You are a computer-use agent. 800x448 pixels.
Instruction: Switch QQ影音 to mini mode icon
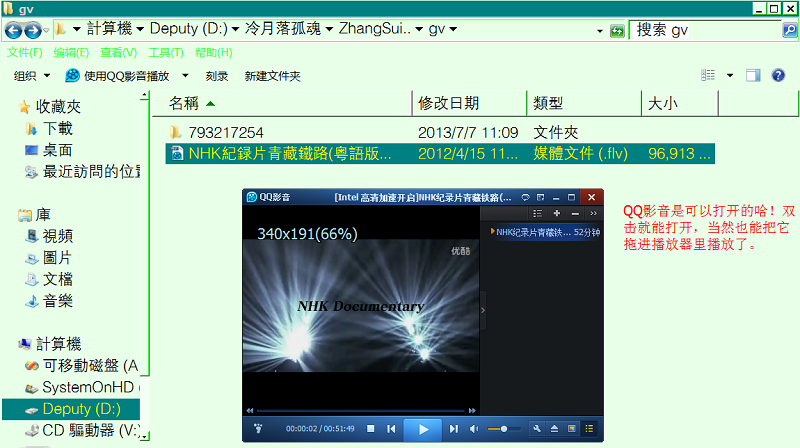pos(541,197)
